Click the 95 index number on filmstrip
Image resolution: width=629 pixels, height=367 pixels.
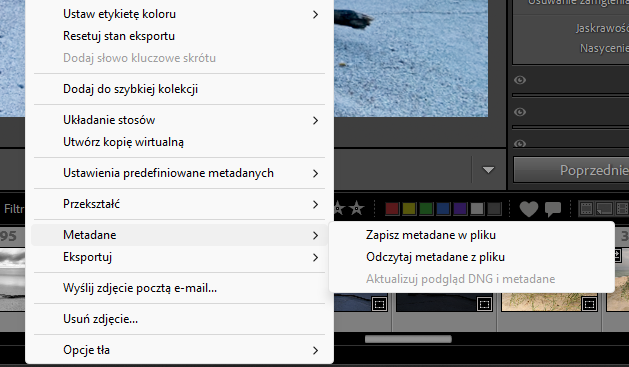(8, 236)
